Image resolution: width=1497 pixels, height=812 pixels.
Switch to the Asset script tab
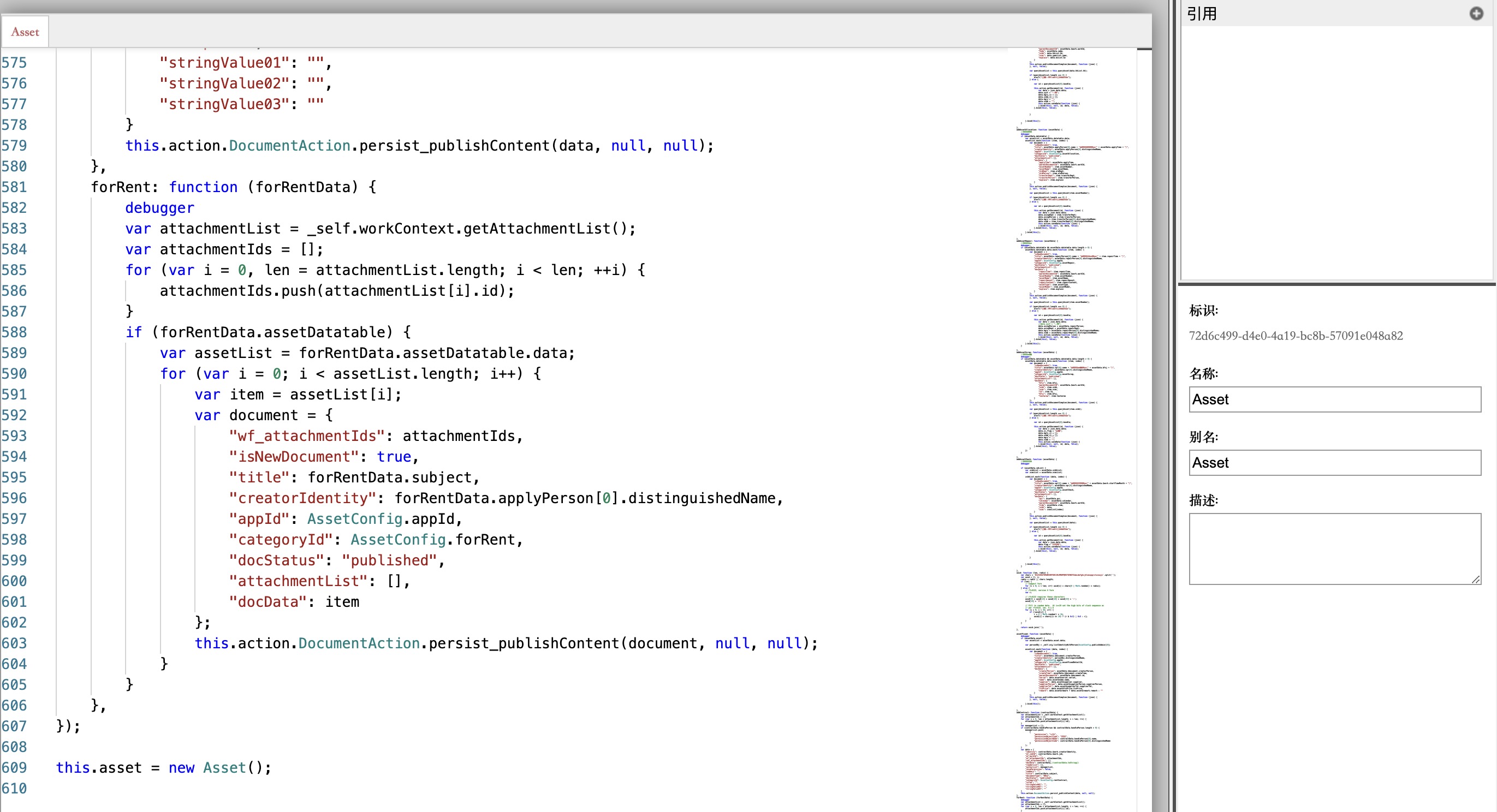click(x=25, y=32)
